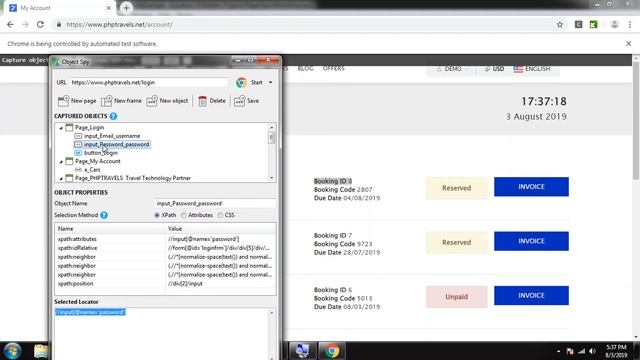Select the xpath:idRelative locator row
640x360 pixels.
tap(165, 248)
